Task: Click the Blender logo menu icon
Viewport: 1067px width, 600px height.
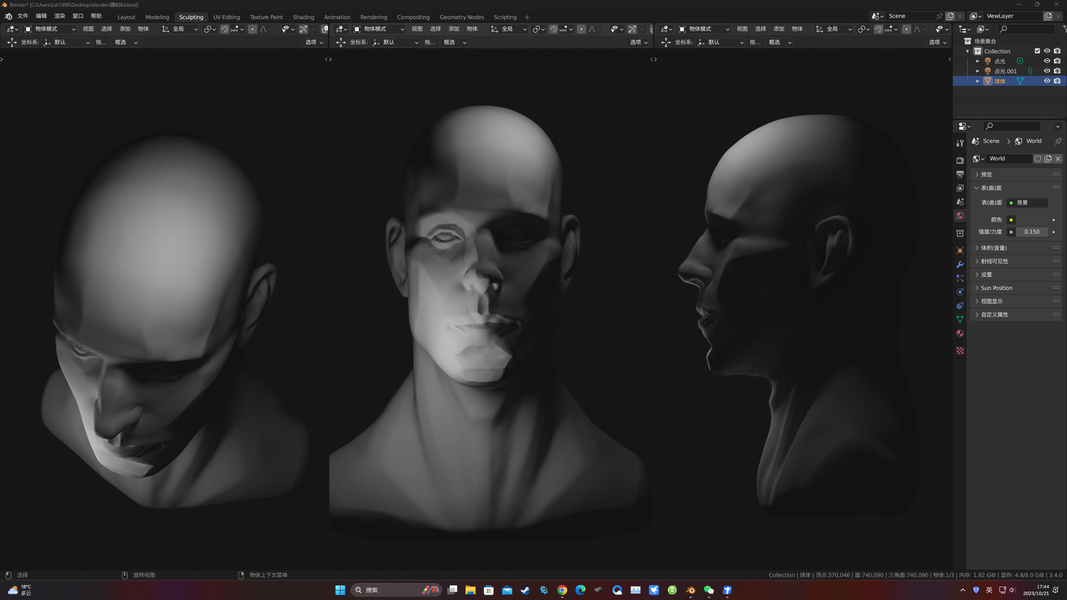Action: pyautogui.click(x=8, y=16)
